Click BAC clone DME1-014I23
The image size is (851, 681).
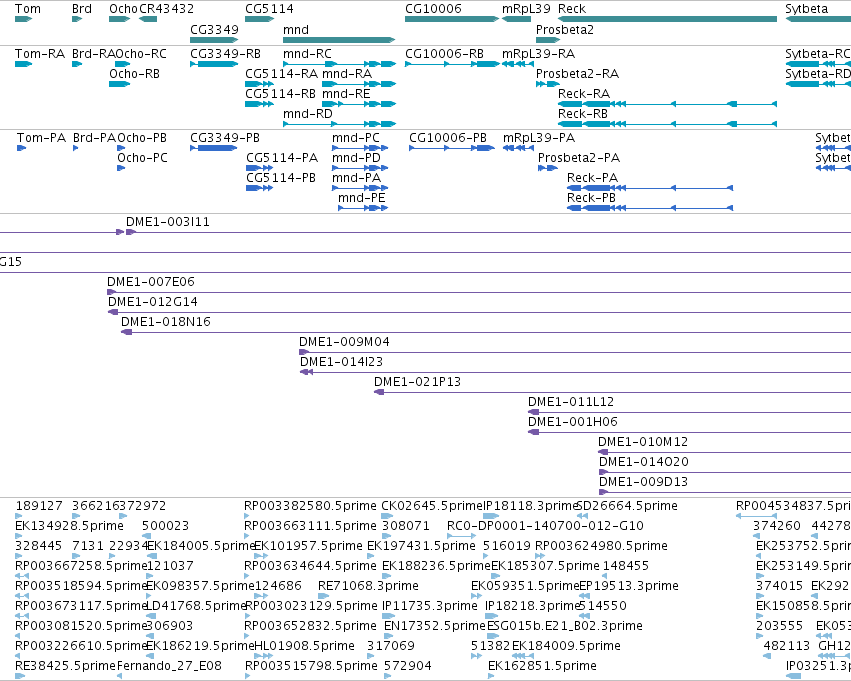click(x=341, y=362)
